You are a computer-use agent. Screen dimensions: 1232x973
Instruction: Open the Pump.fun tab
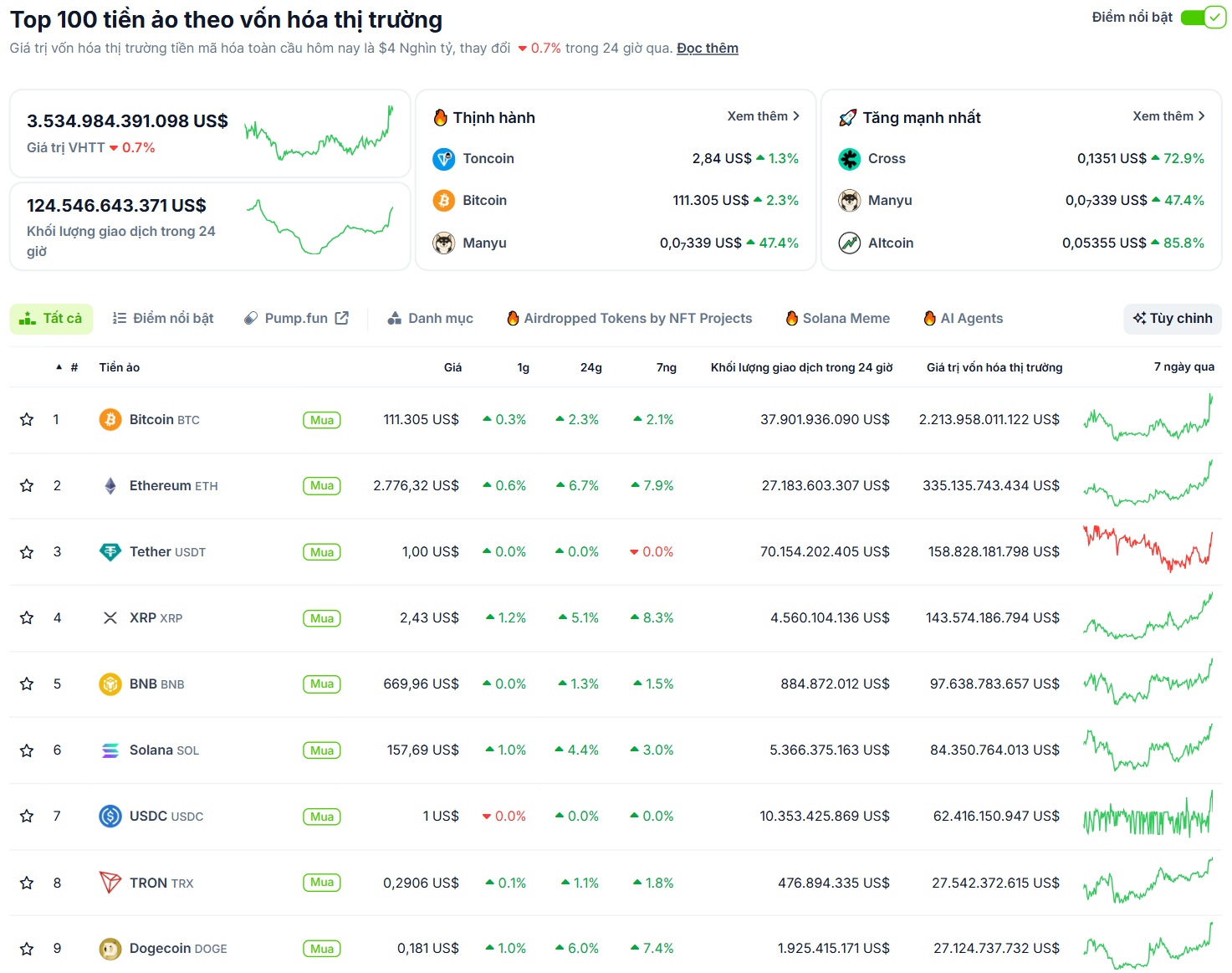point(296,318)
